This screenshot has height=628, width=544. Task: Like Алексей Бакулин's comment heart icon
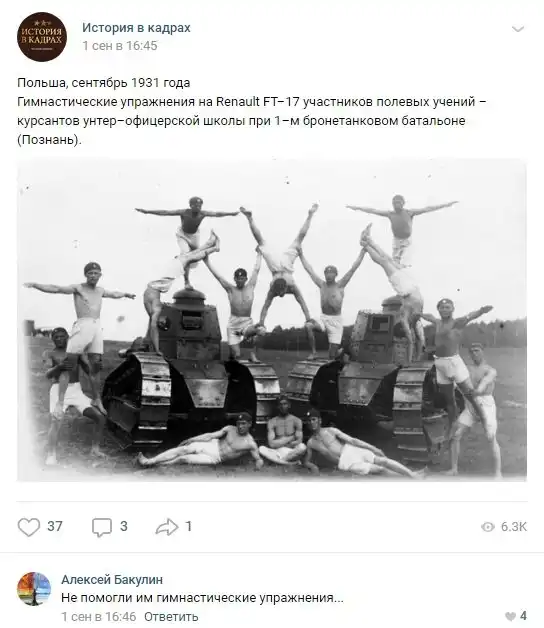tap(510, 616)
